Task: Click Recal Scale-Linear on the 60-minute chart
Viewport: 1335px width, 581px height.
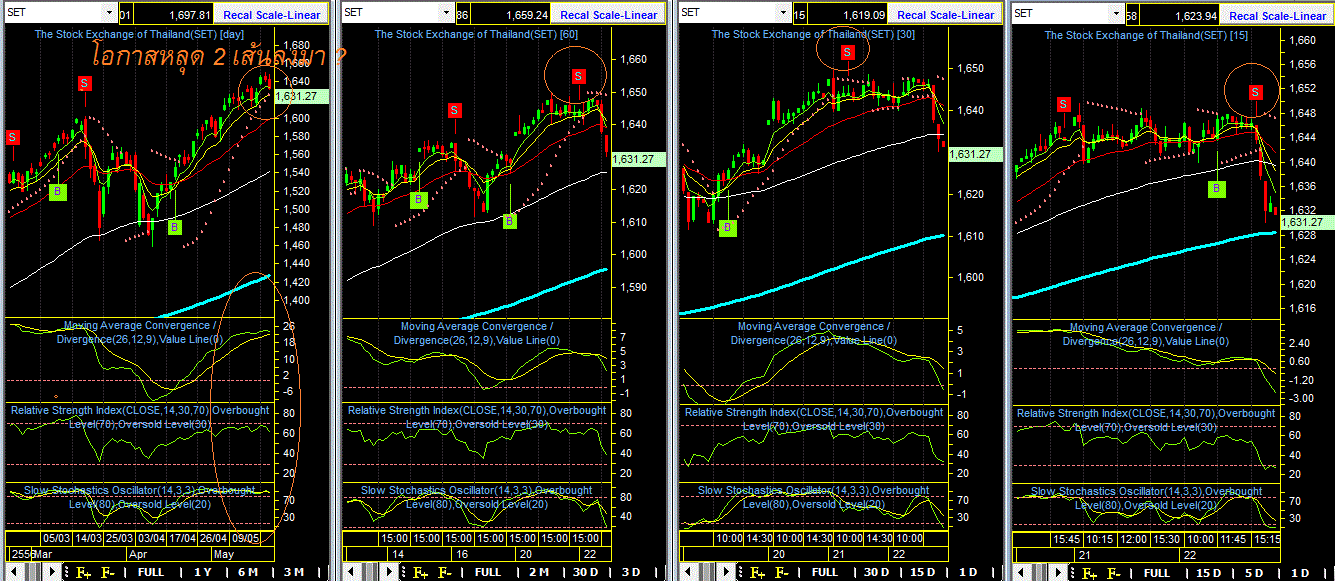Action: coord(609,14)
